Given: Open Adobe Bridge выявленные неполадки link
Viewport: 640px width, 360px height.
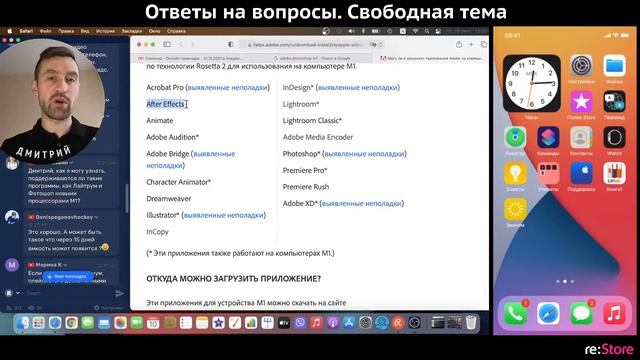Looking at the screenshot, I should 191,160.
